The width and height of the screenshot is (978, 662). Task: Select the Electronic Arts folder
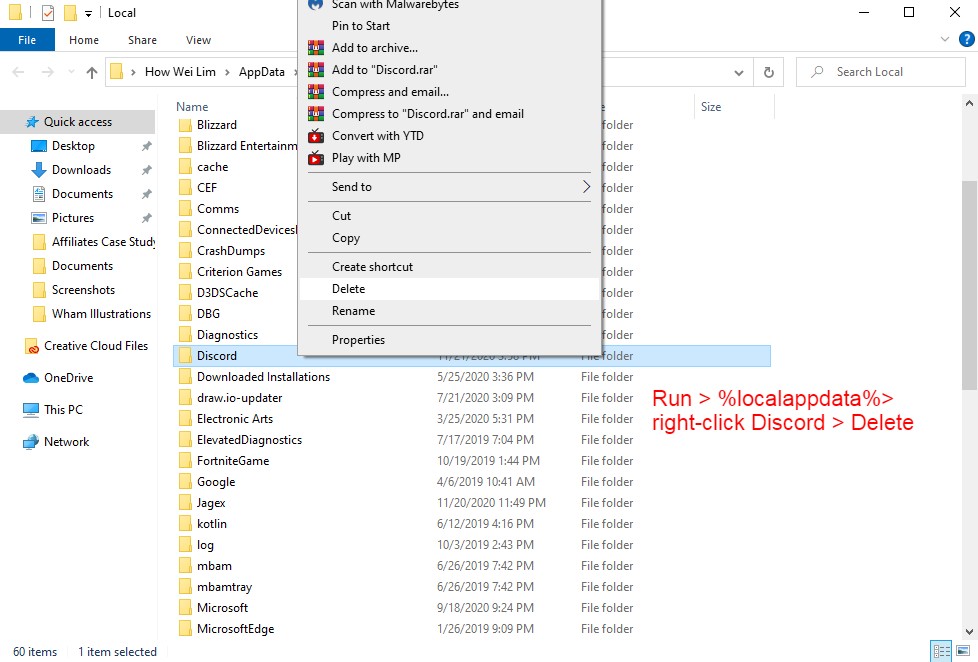[235, 419]
